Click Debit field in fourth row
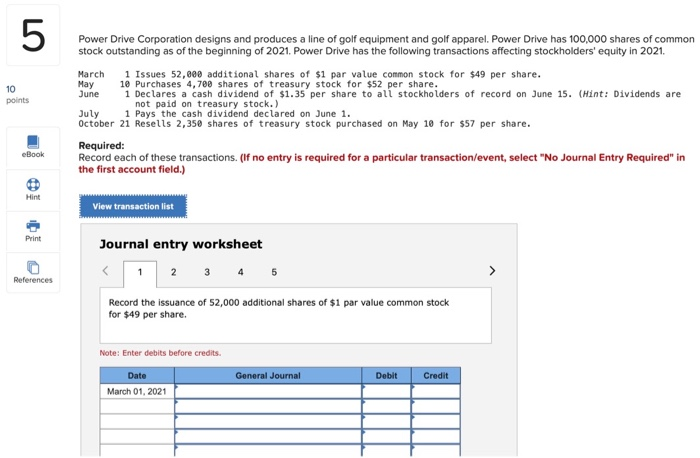 coord(386,437)
